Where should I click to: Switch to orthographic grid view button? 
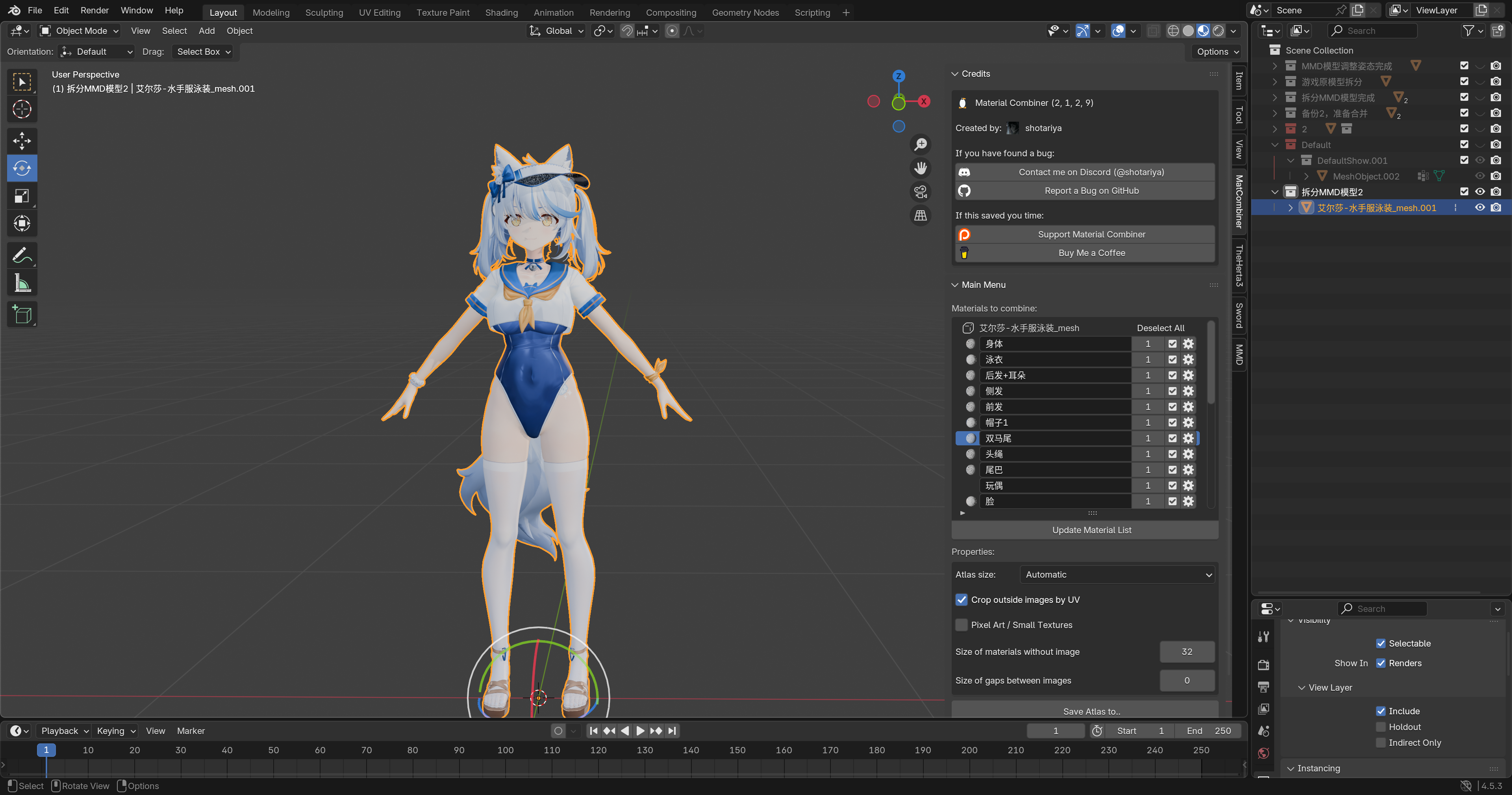(920, 216)
